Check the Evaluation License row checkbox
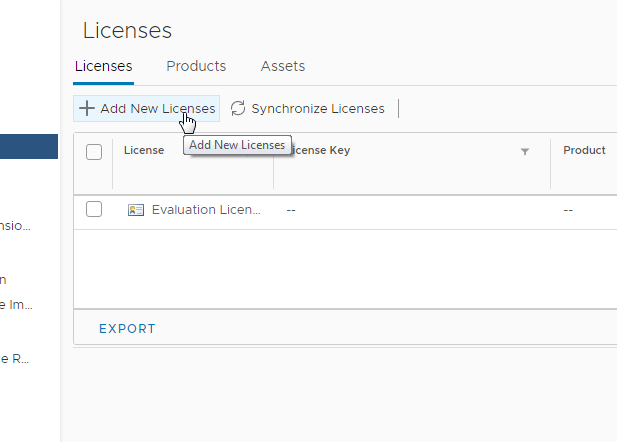Viewport: 617px width, 442px height. tap(94, 210)
